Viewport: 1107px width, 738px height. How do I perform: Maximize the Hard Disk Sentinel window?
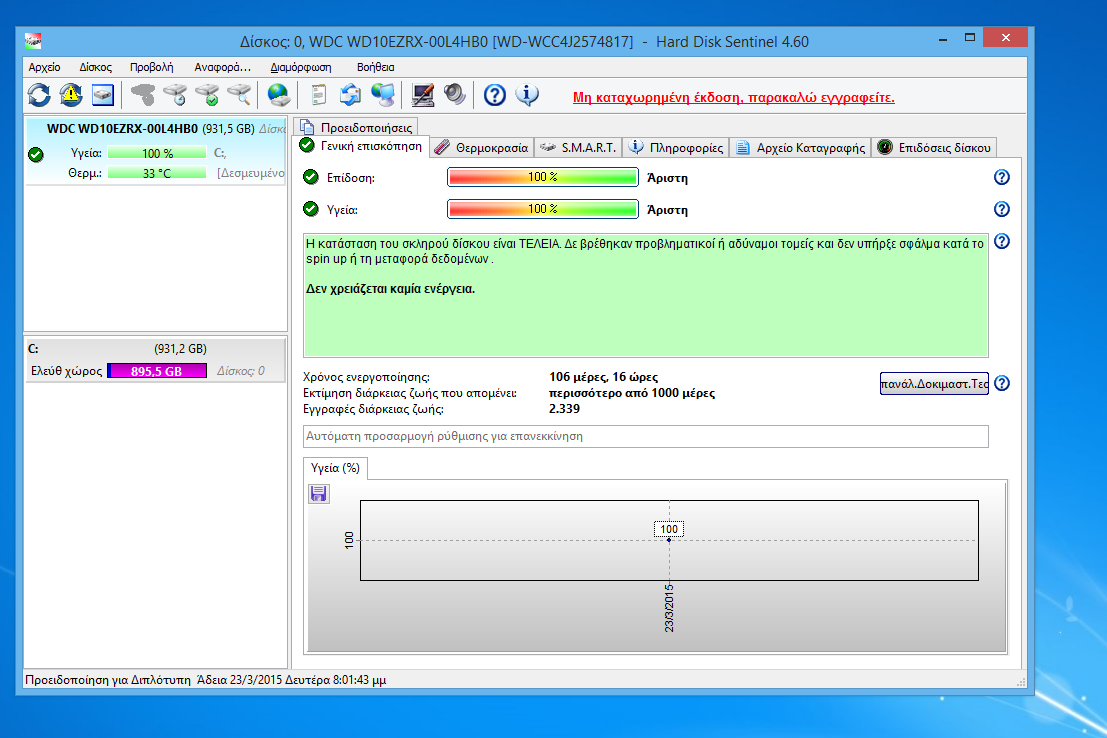coord(970,38)
